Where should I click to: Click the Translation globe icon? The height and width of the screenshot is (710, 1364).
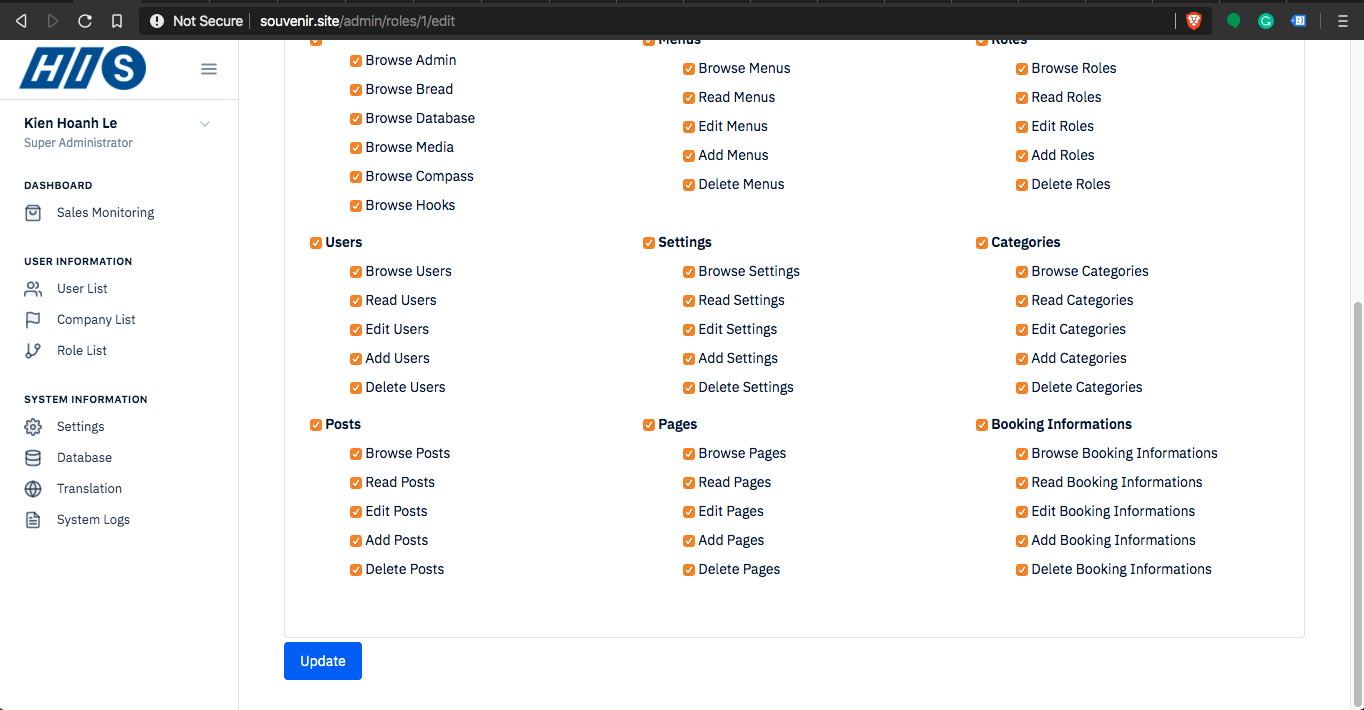(33, 489)
